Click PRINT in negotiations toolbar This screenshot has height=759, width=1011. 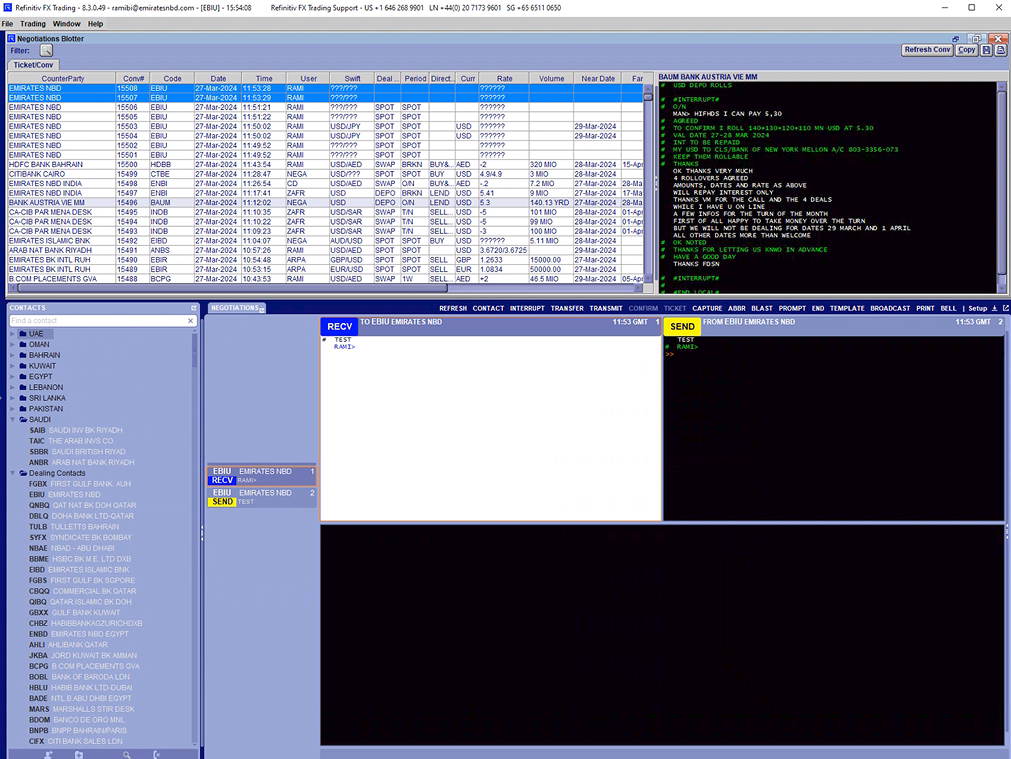925,308
